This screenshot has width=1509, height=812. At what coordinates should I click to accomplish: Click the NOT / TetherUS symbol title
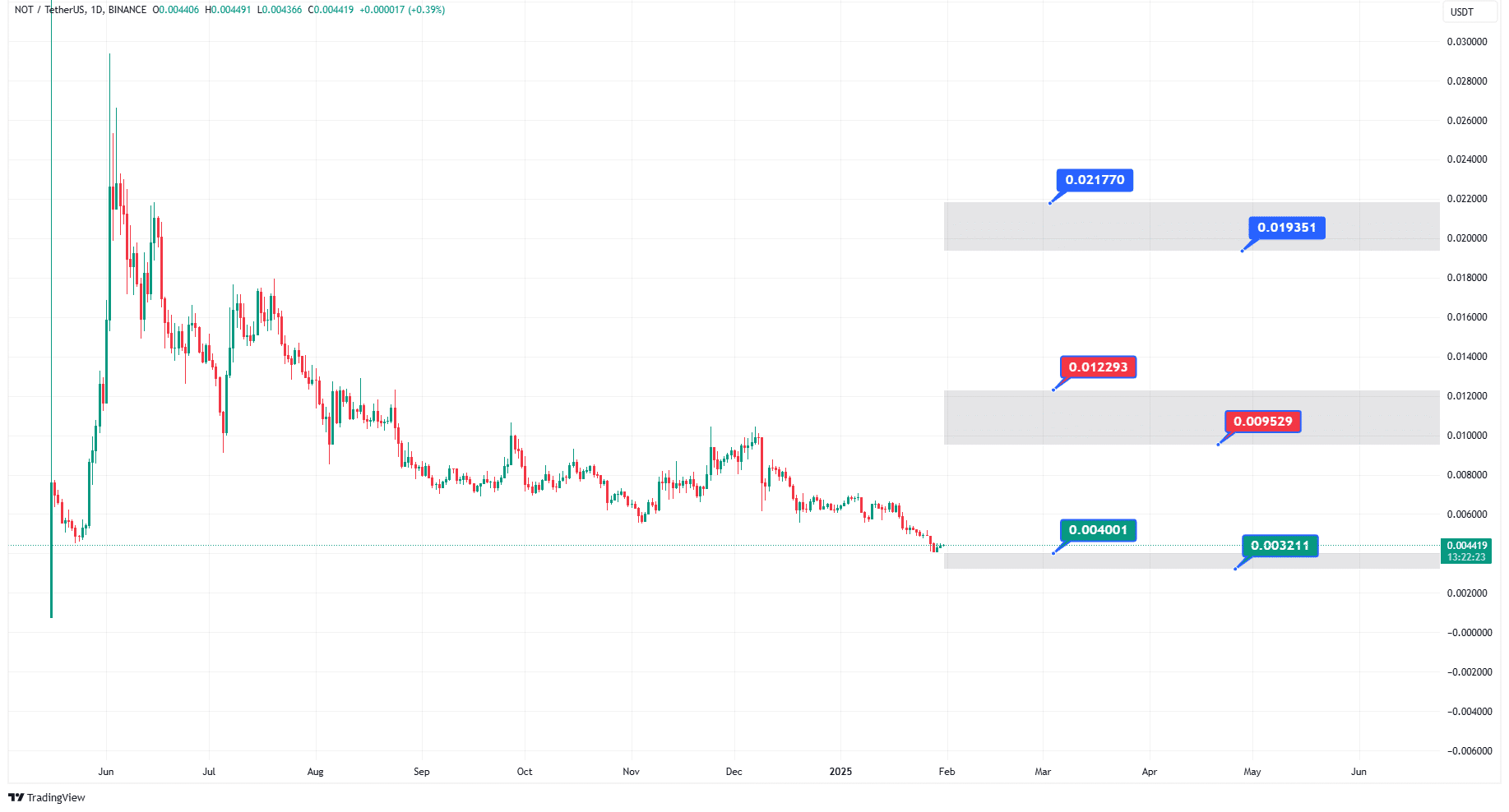(x=49, y=10)
